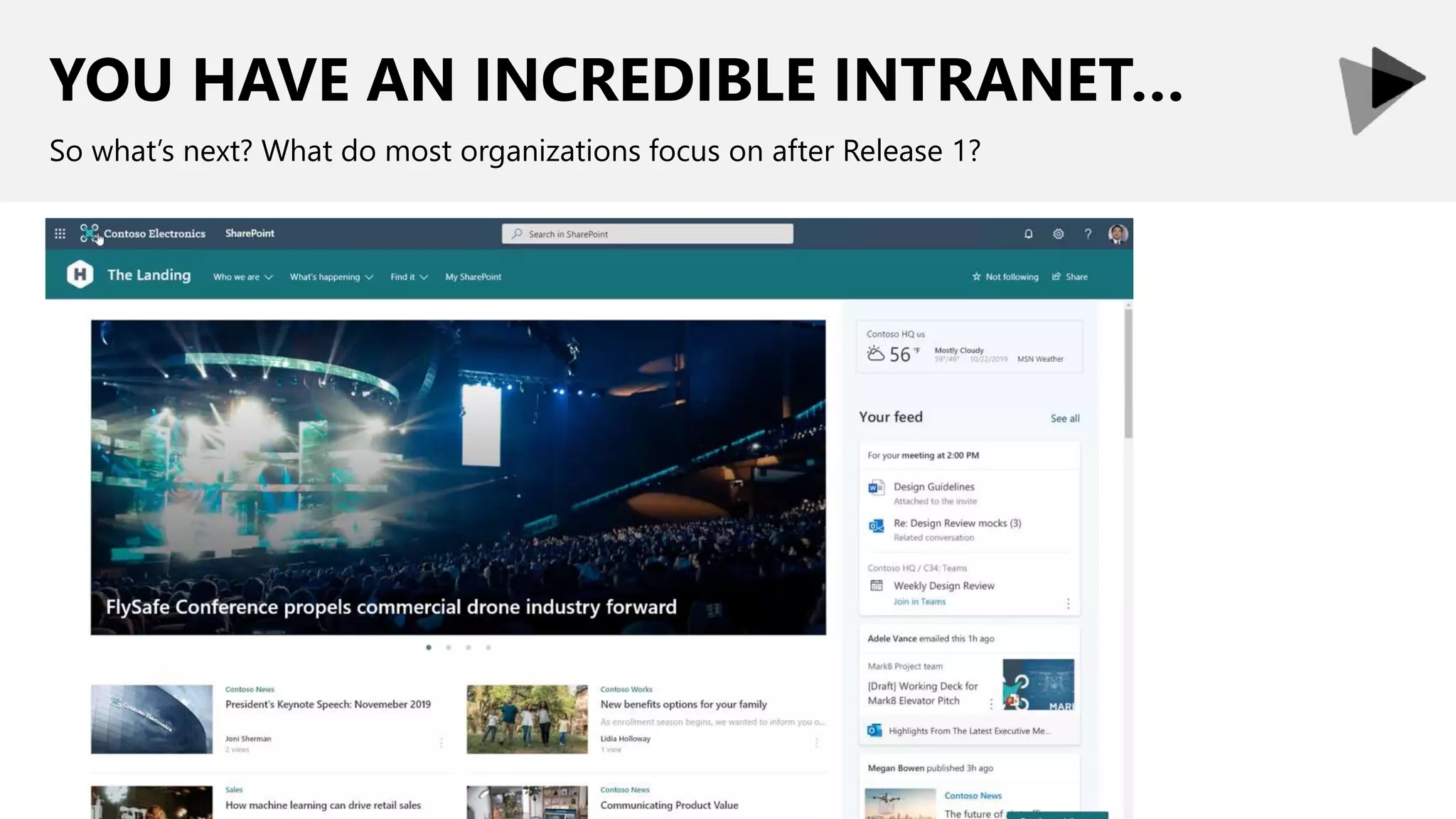Select the third carousel dot
Viewport: 1456px width, 819px height.
[x=469, y=648]
